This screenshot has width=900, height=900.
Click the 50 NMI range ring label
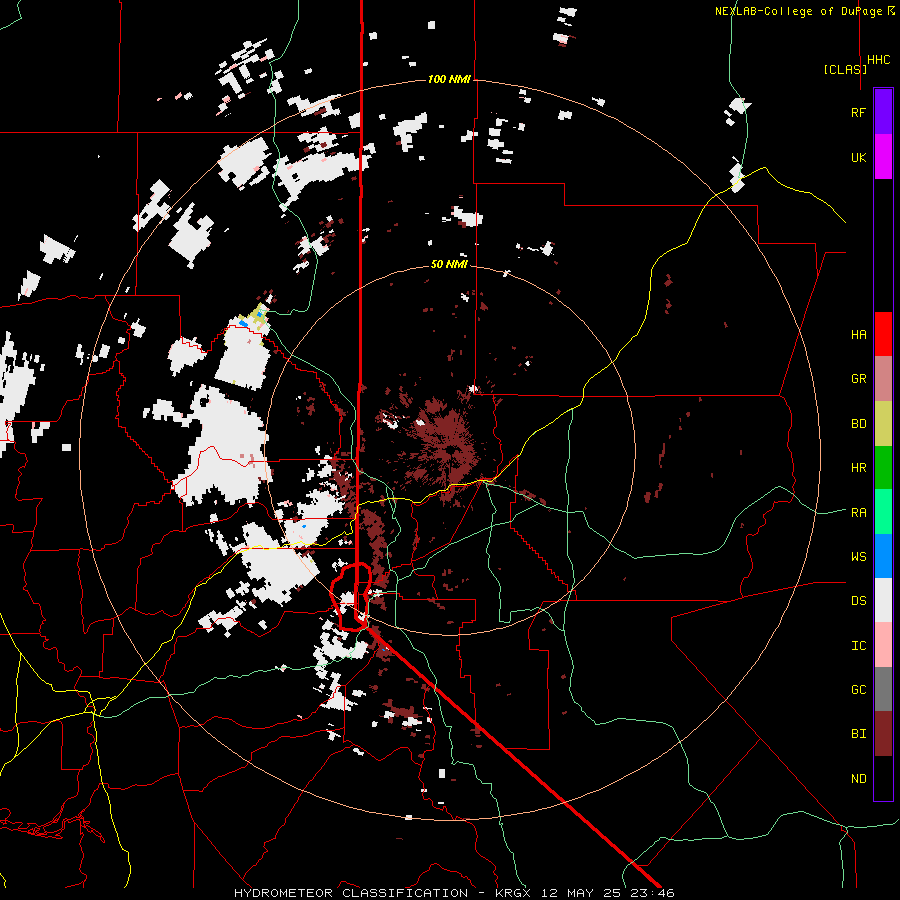[449, 264]
